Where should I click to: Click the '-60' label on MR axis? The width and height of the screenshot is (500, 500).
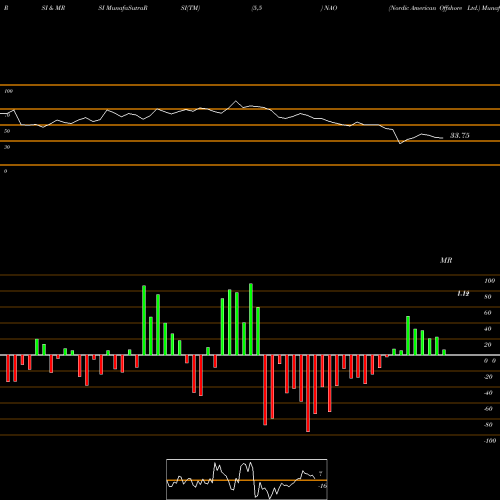(x=488, y=409)
